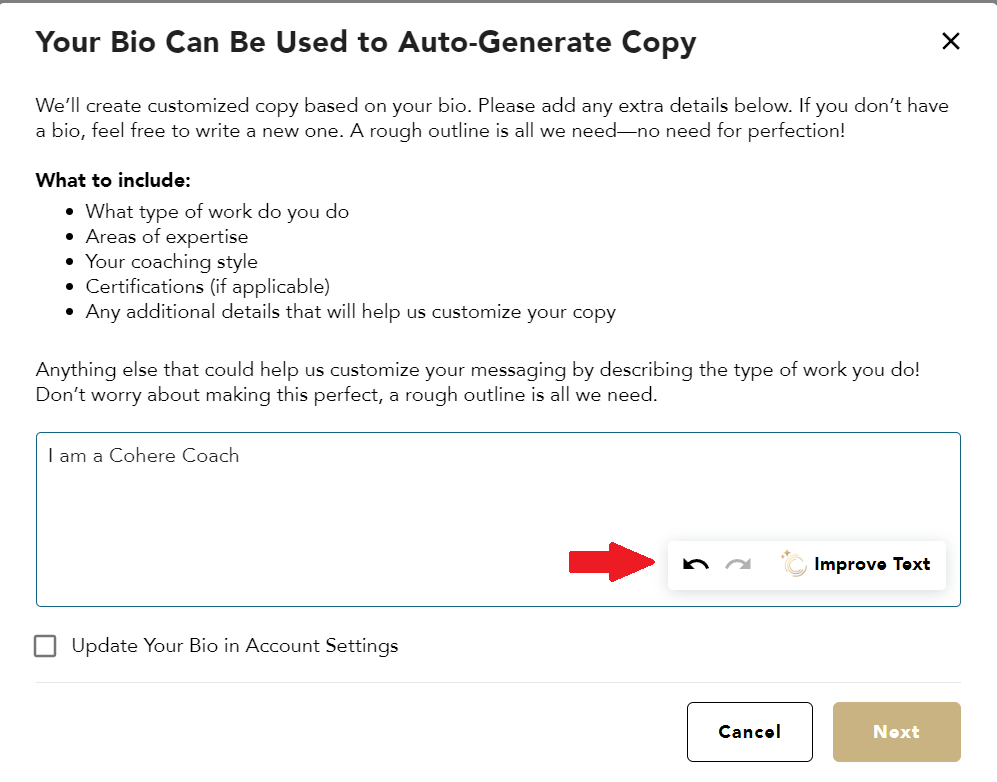
Task: Select the "What type of work do you do" bullet
Action: [x=217, y=212]
